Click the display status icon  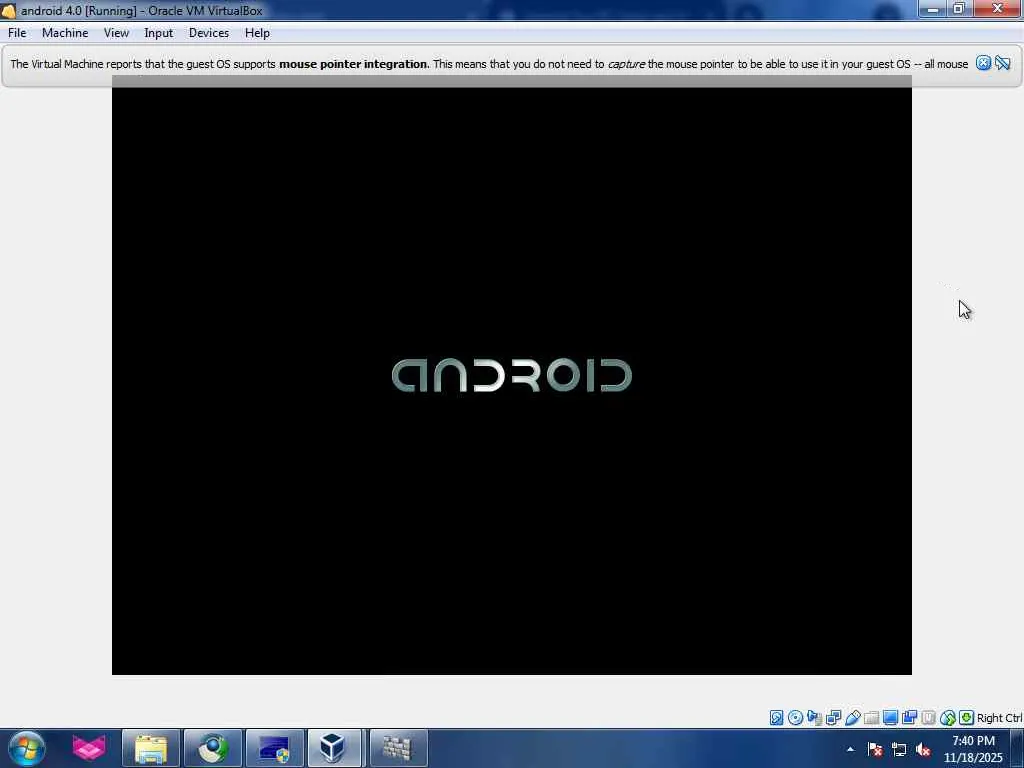[889, 718]
